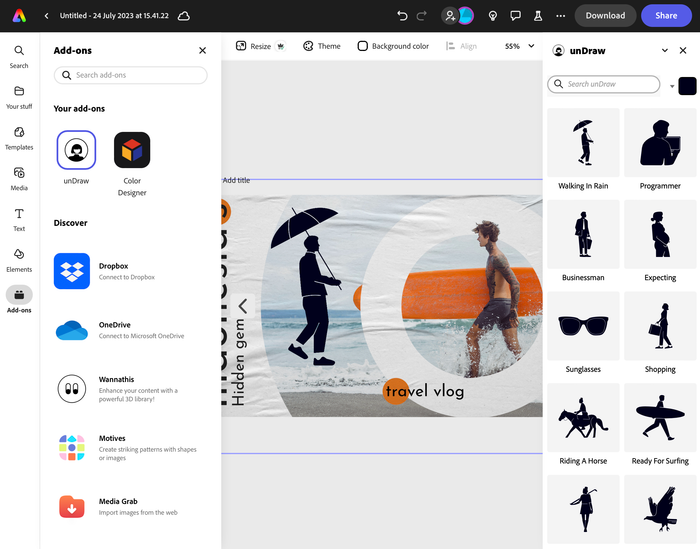Viewport: 700px width, 549px height.
Task: Open the Templates panel
Action: [19, 137]
